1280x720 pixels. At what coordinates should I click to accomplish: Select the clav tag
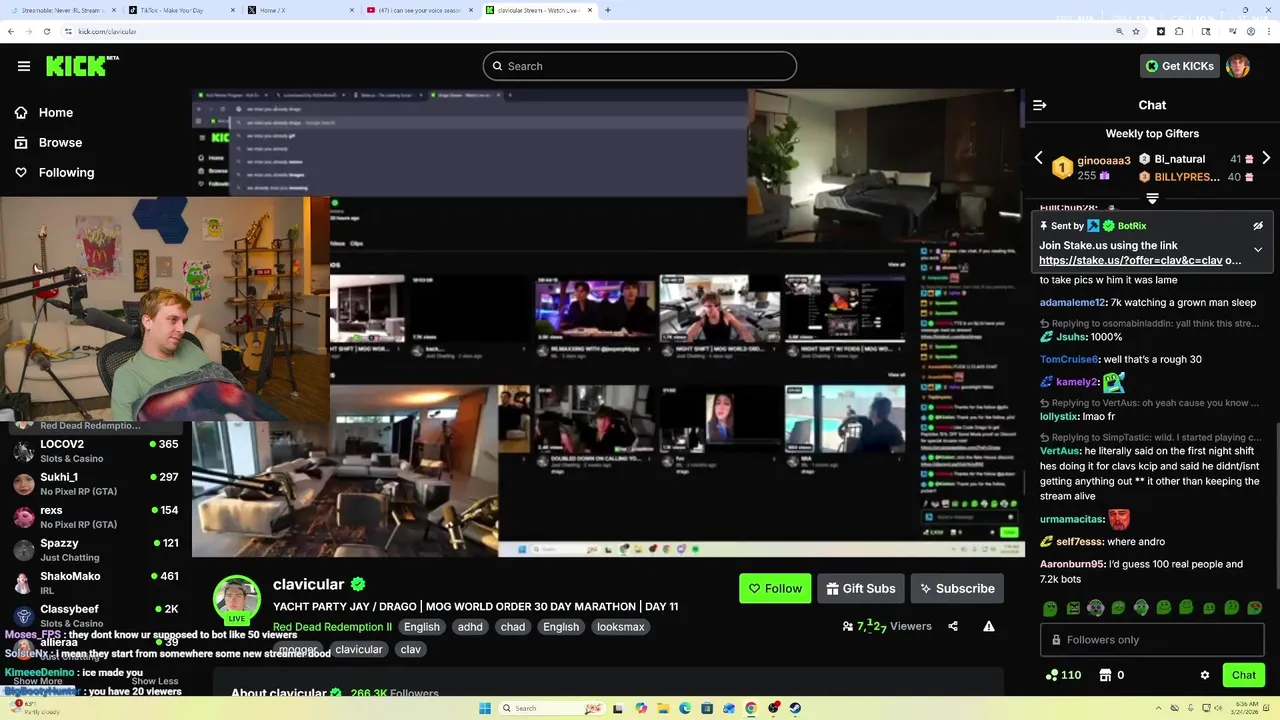coord(411,650)
